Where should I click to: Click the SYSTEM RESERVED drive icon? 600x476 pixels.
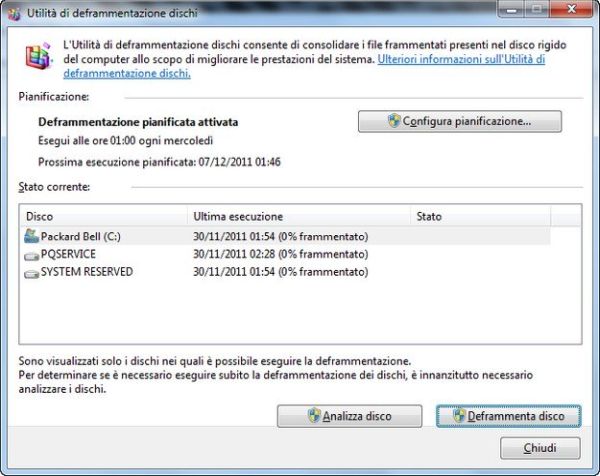31,272
